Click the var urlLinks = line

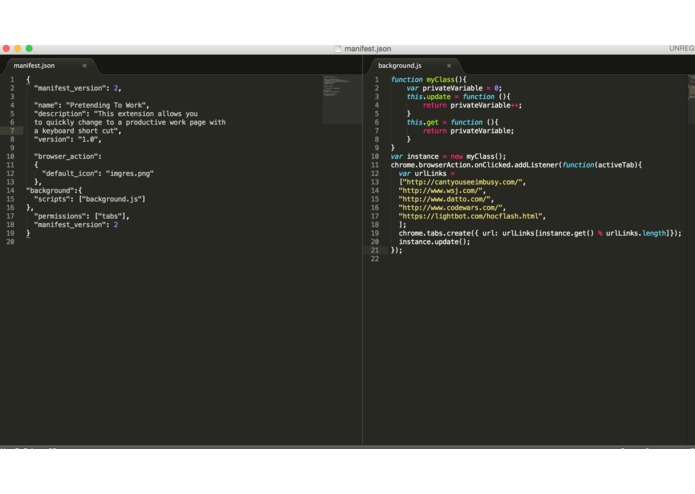click(427, 174)
